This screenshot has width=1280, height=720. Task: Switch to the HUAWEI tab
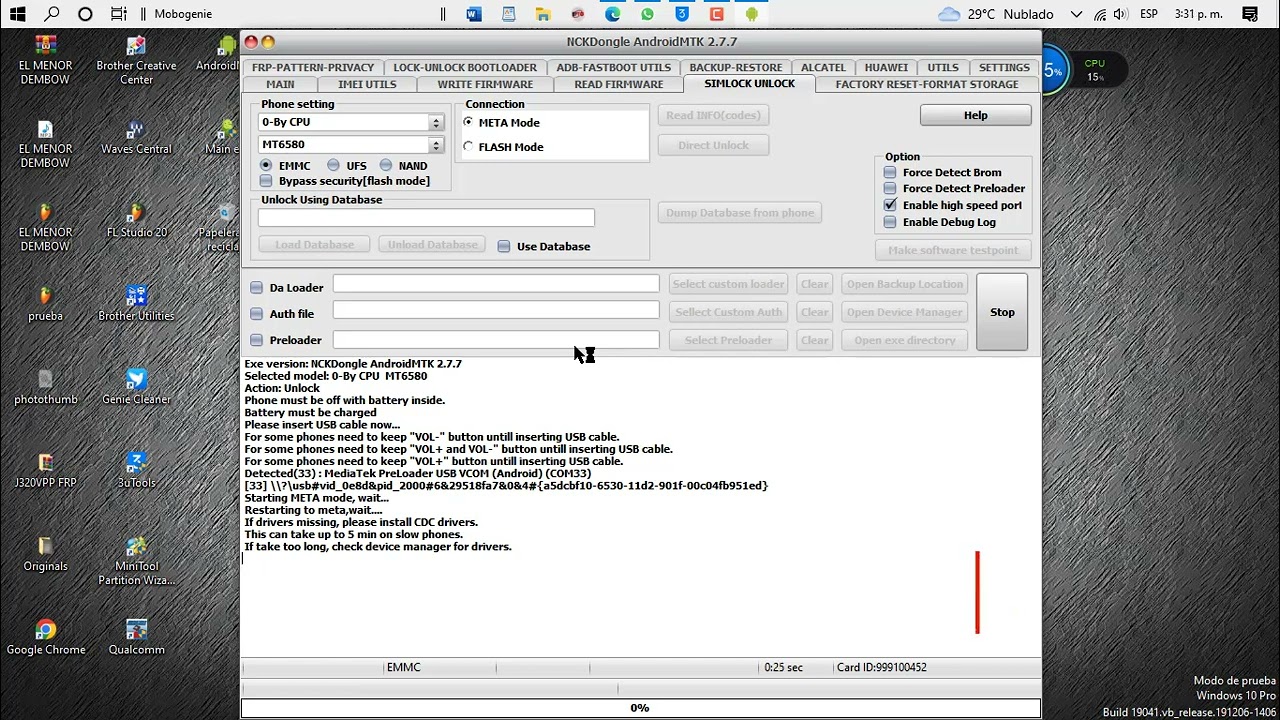(886, 67)
